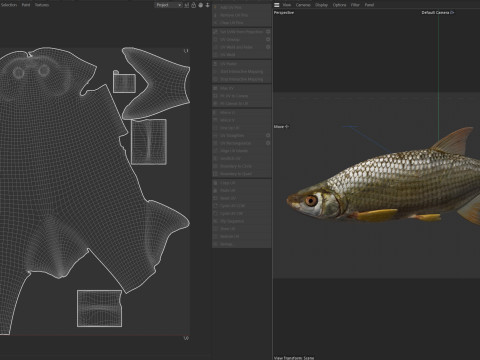480x360 pixels.
Task: Choose Fit Canvas to UV
Action: [x=242, y=103]
